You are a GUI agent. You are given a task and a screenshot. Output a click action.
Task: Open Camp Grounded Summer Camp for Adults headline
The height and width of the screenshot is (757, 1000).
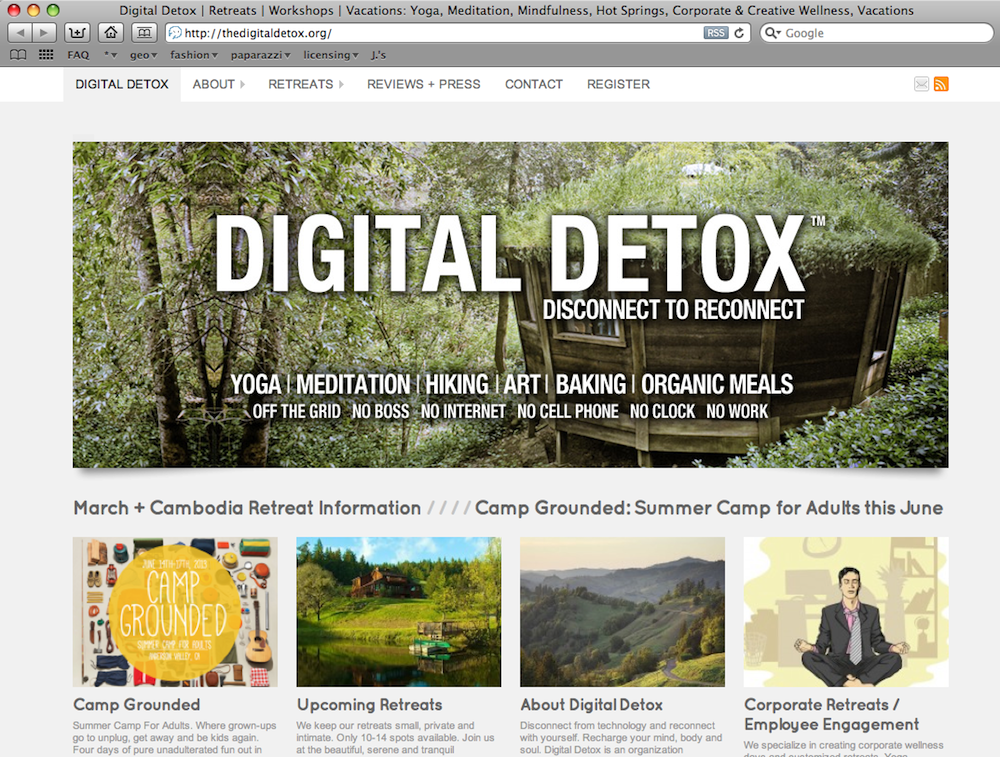point(709,508)
